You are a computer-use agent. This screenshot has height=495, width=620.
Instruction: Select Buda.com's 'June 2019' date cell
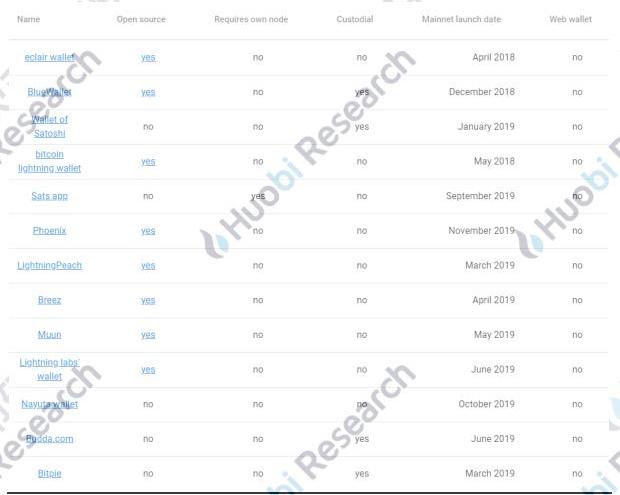tap(493, 439)
